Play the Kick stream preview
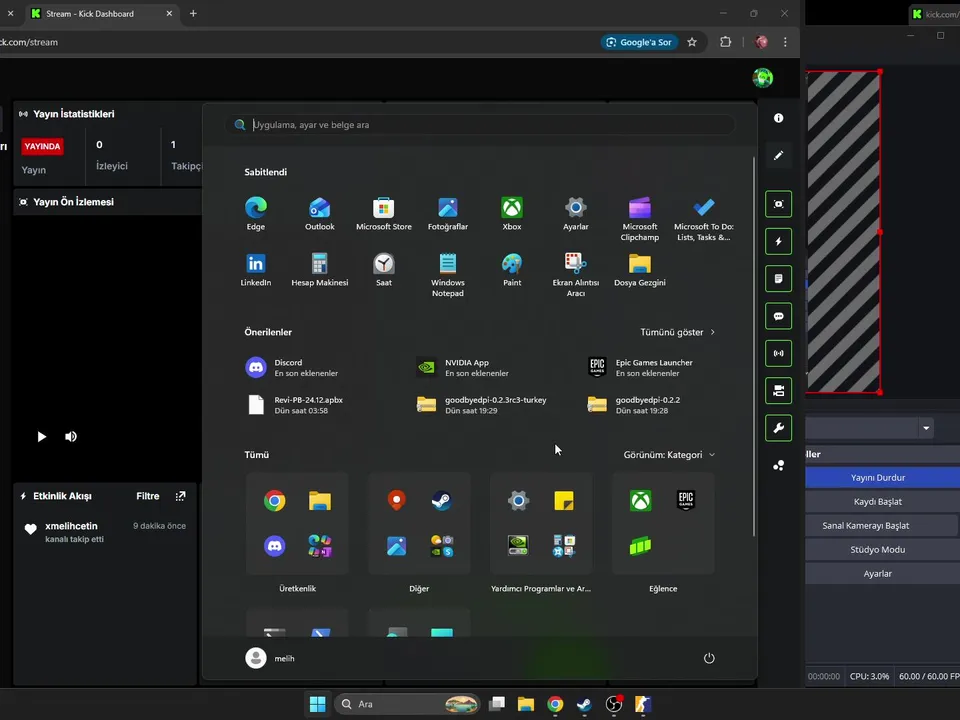960x720 pixels. tap(42, 437)
